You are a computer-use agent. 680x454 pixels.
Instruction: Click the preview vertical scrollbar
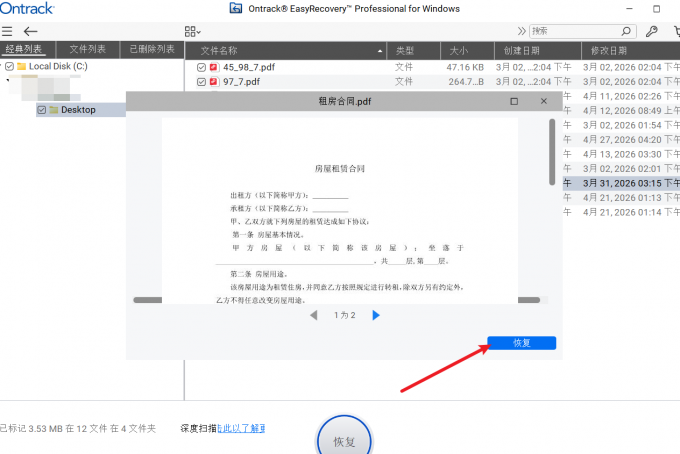[552, 152]
